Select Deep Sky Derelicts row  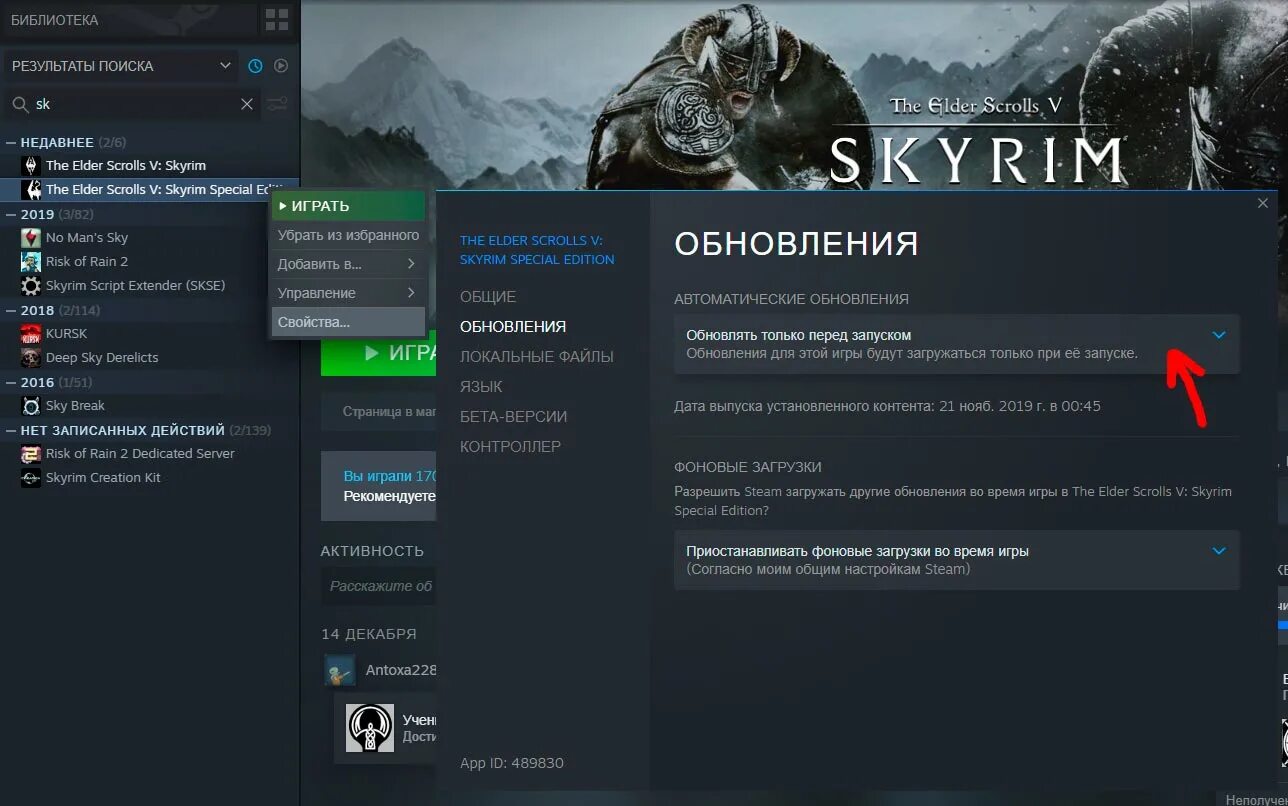coord(150,357)
